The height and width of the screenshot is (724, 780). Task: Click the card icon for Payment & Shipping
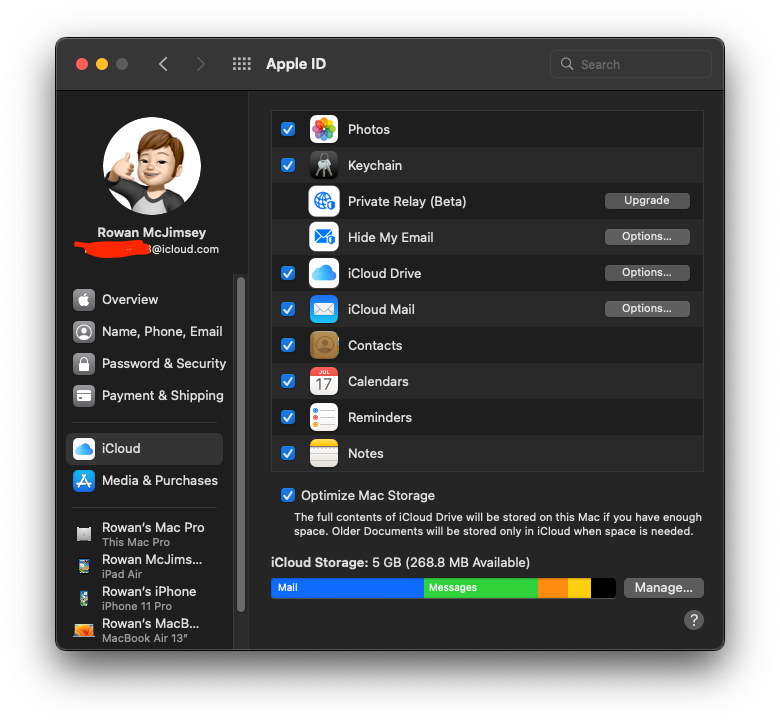click(x=84, y=396)
